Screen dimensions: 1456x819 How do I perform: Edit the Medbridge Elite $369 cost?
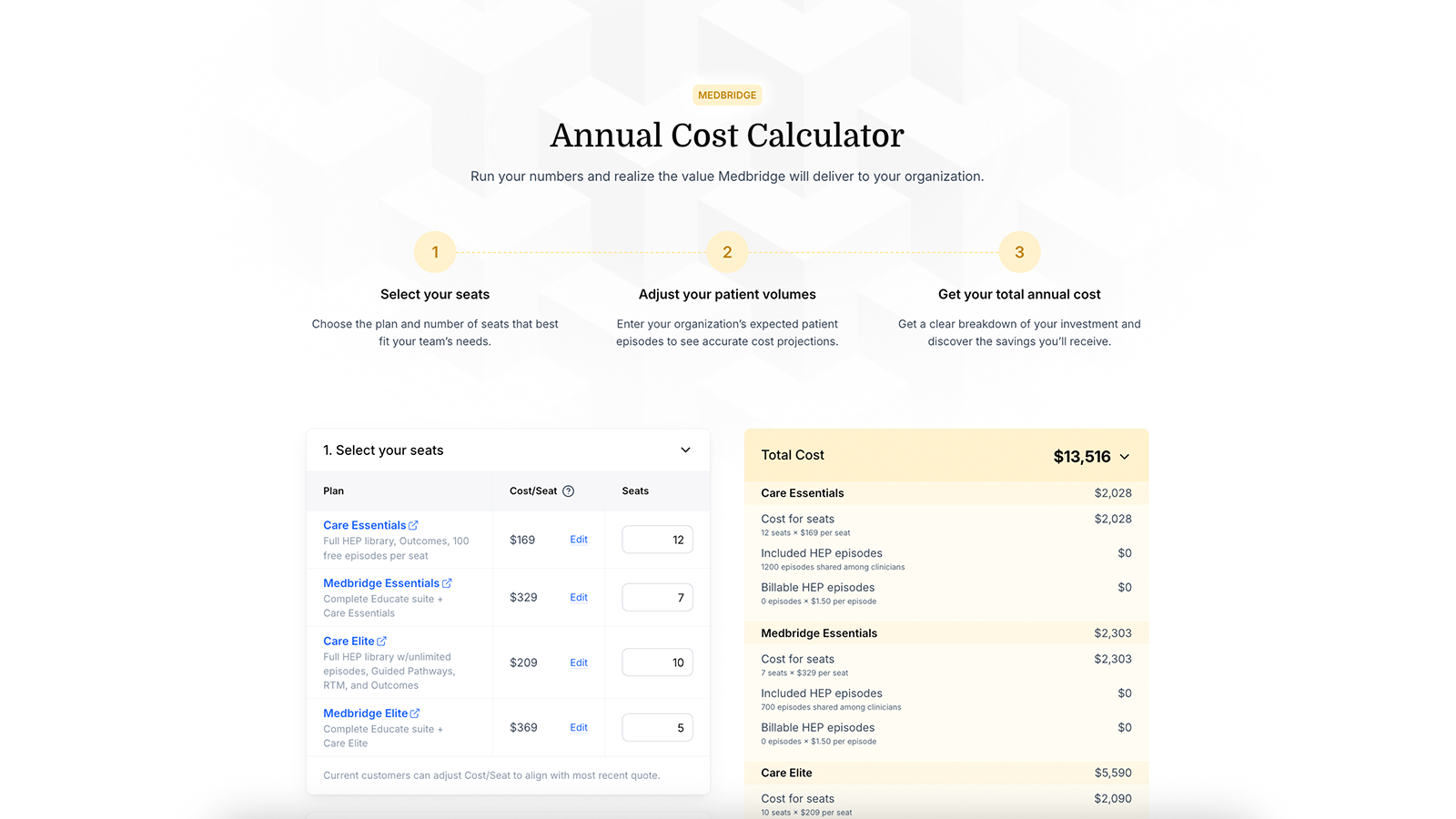[579, 728]
